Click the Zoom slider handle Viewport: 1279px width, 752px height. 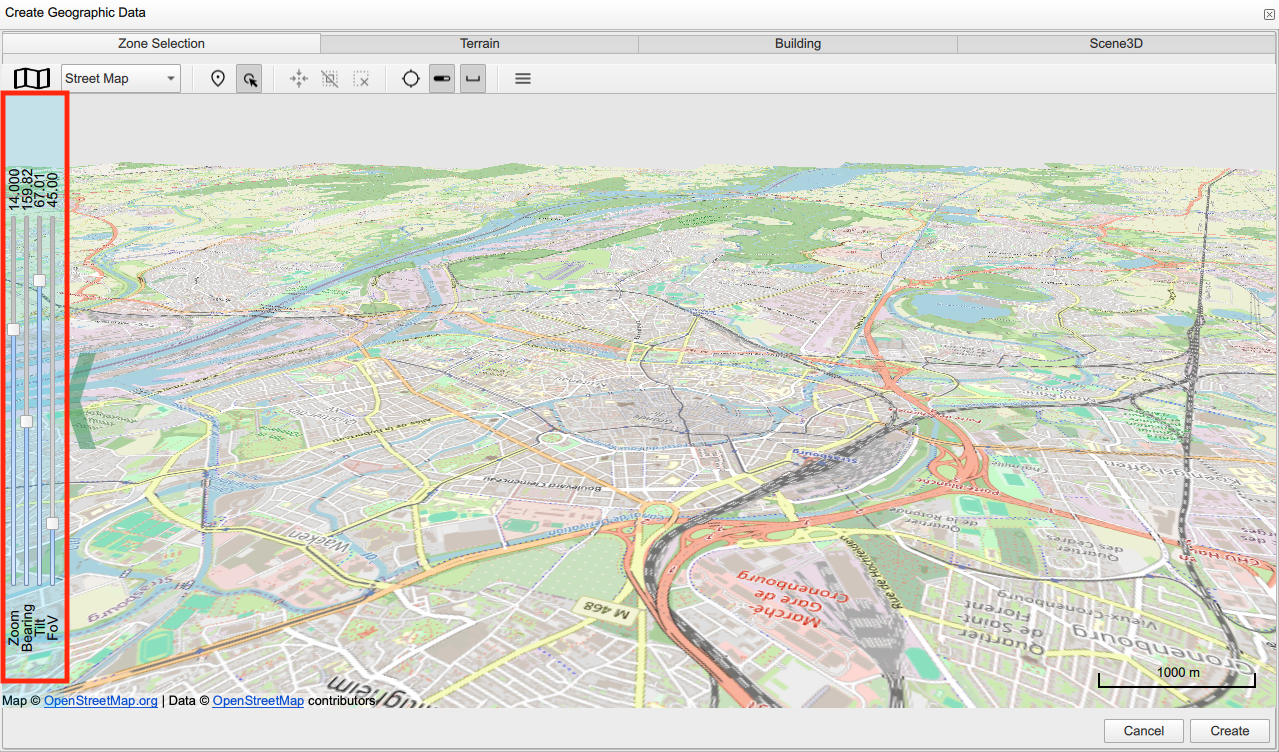tap(14, 329)
